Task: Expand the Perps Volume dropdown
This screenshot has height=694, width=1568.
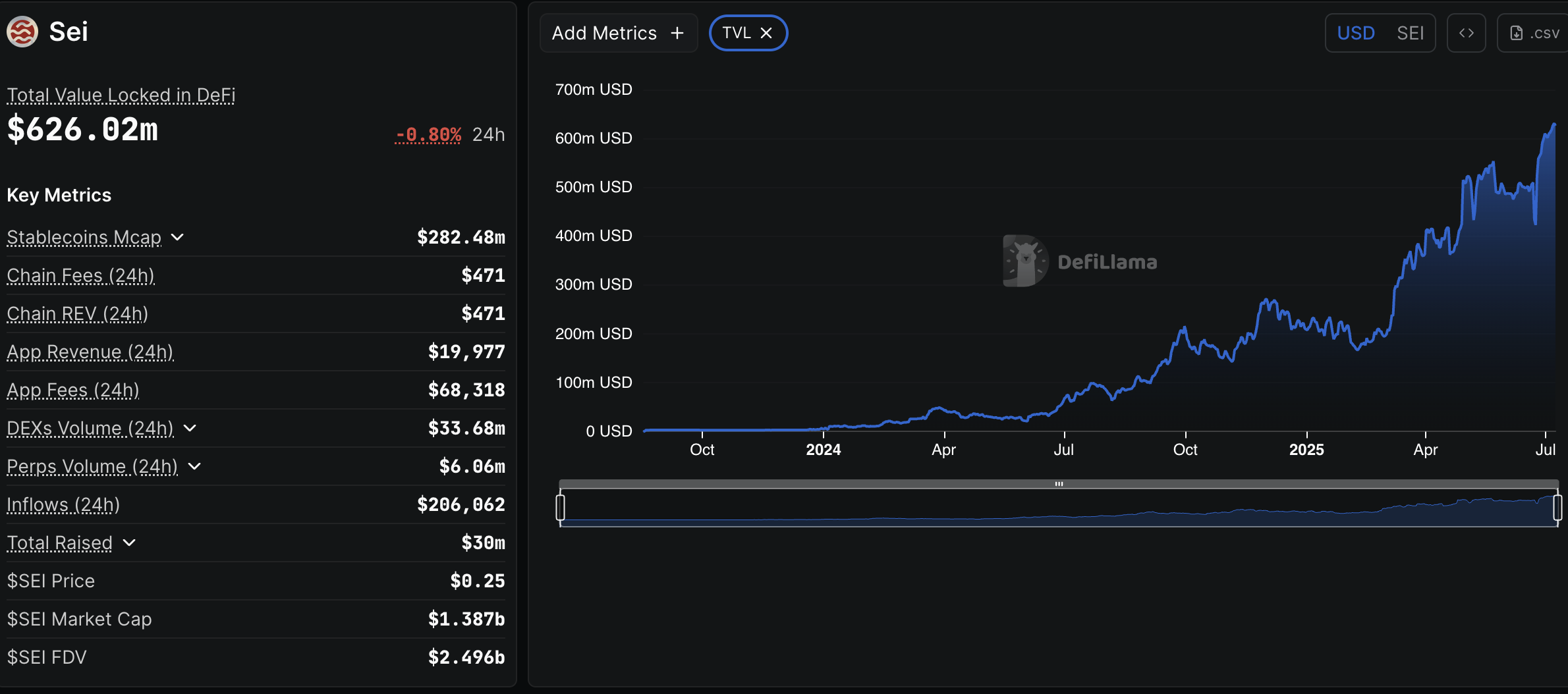Action: click(194, 467)
